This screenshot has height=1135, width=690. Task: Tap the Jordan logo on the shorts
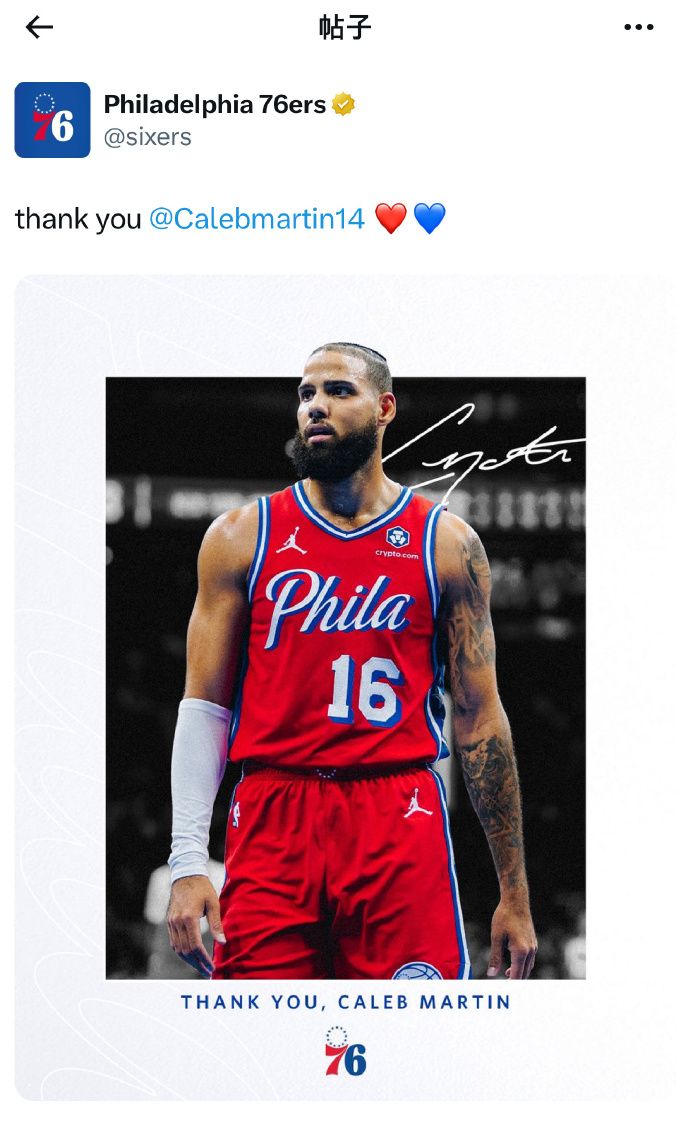(x=418, y=803)
